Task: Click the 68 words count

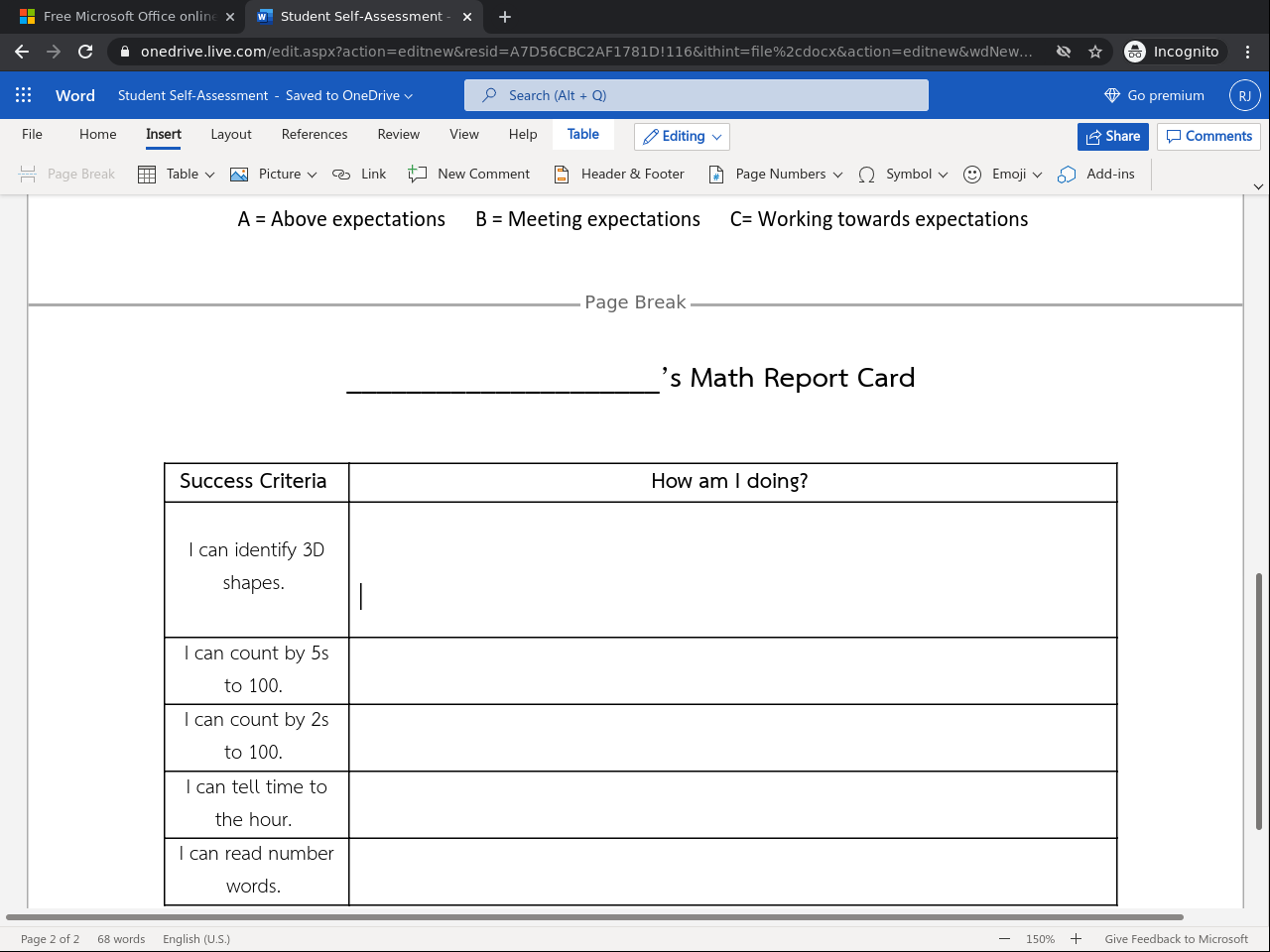Action: pos(121,939)
